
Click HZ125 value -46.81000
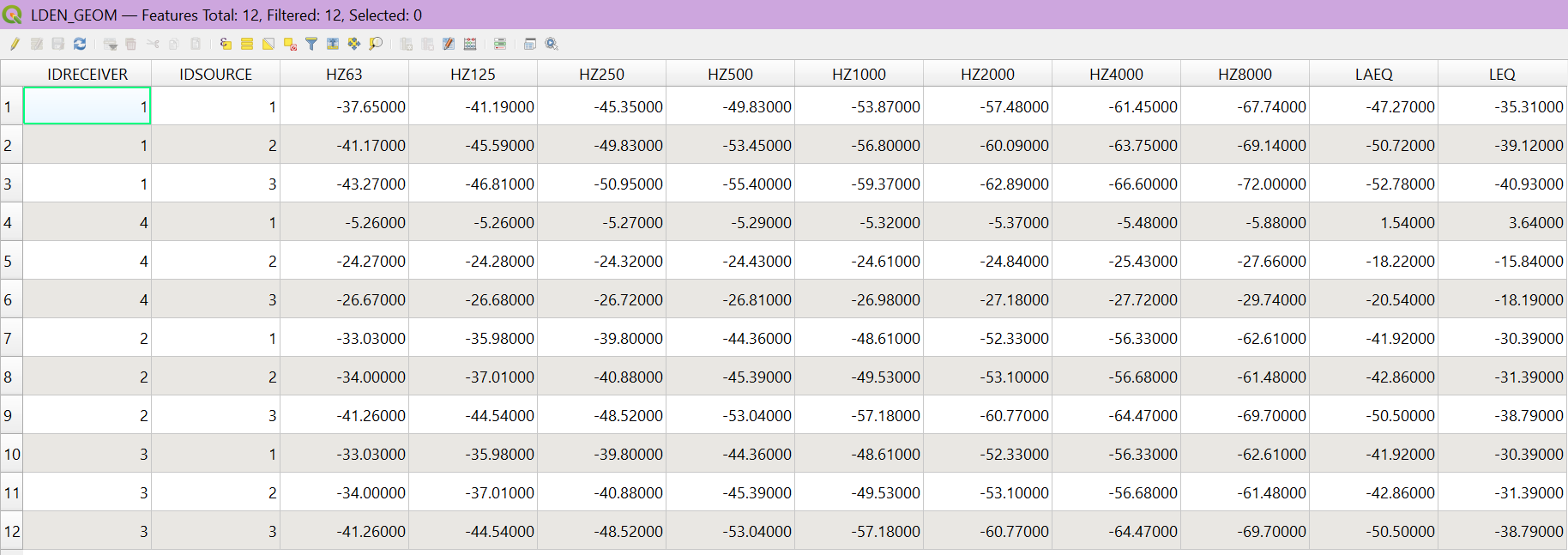(473, 184)
